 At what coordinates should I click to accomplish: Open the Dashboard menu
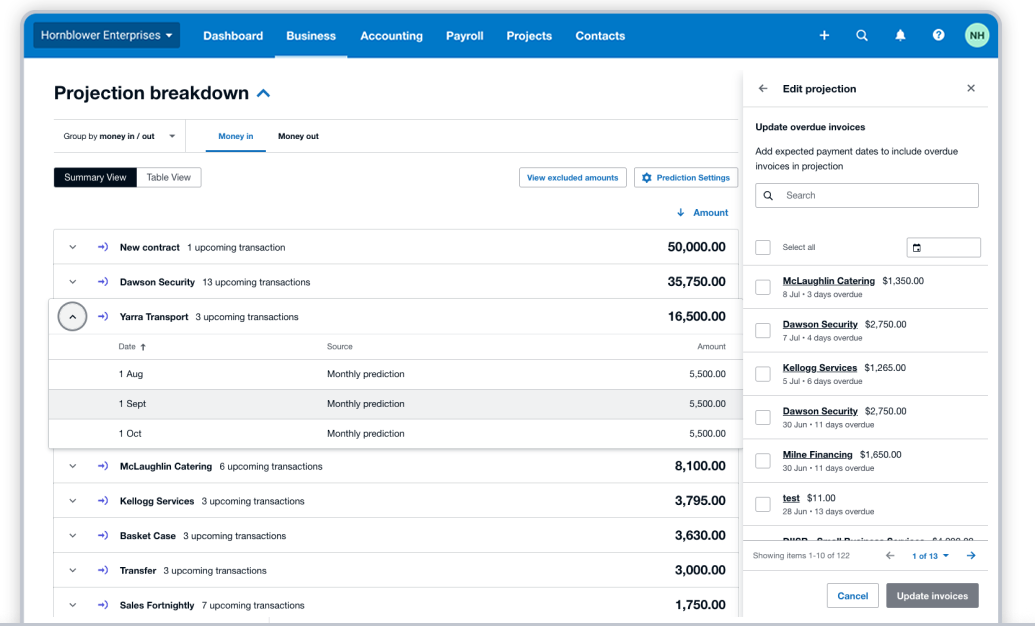tap(233, 36)
